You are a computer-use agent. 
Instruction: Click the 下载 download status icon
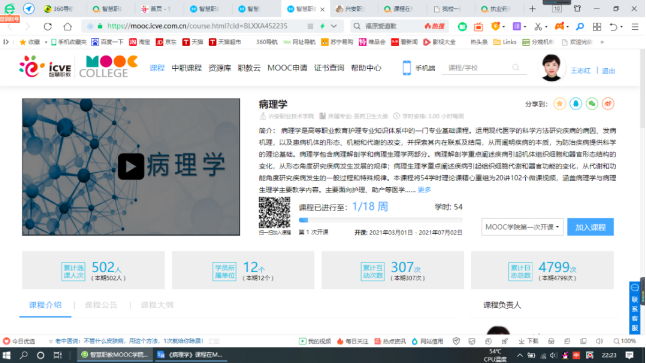(x=529, y=341)
